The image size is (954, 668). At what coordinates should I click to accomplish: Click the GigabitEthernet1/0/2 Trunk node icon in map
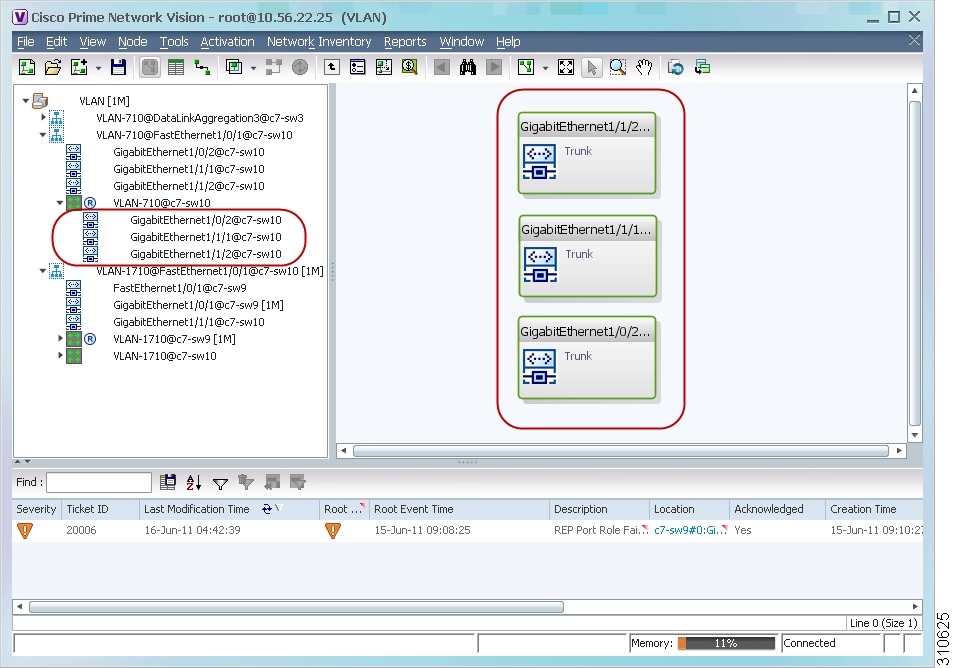[539, 366]
